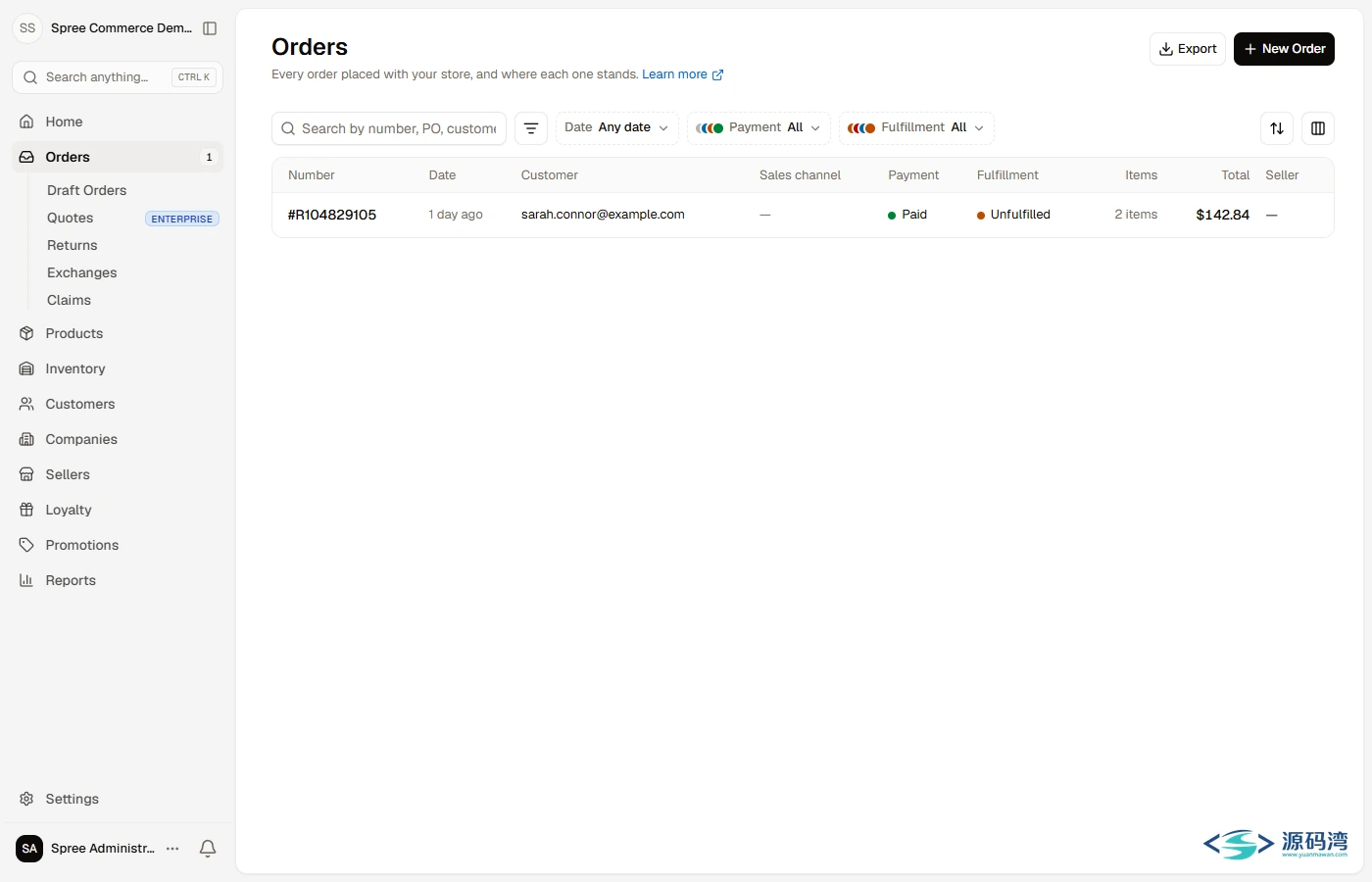Expand the Payment All filter
The height and width of the screenshot is (882, 1372).
click(759, 128)
